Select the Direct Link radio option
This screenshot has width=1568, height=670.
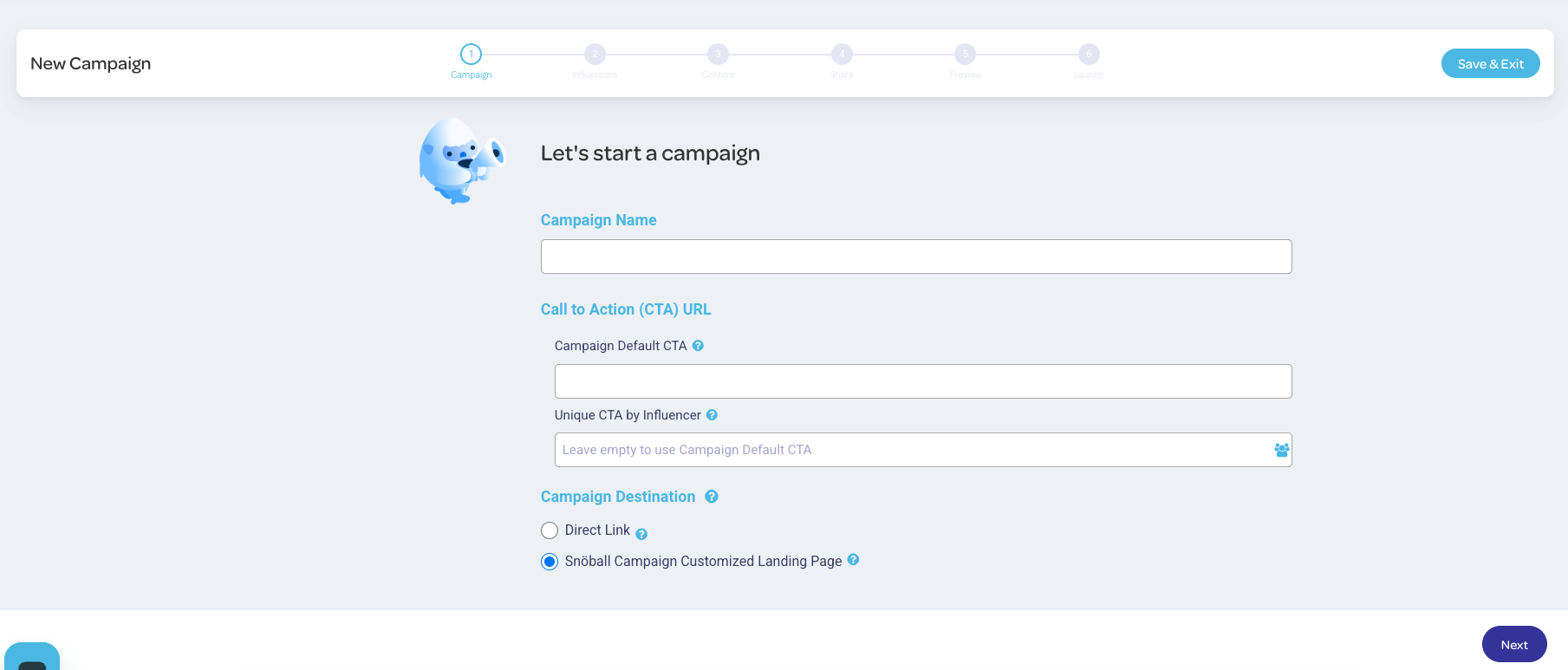pos(550,530)
